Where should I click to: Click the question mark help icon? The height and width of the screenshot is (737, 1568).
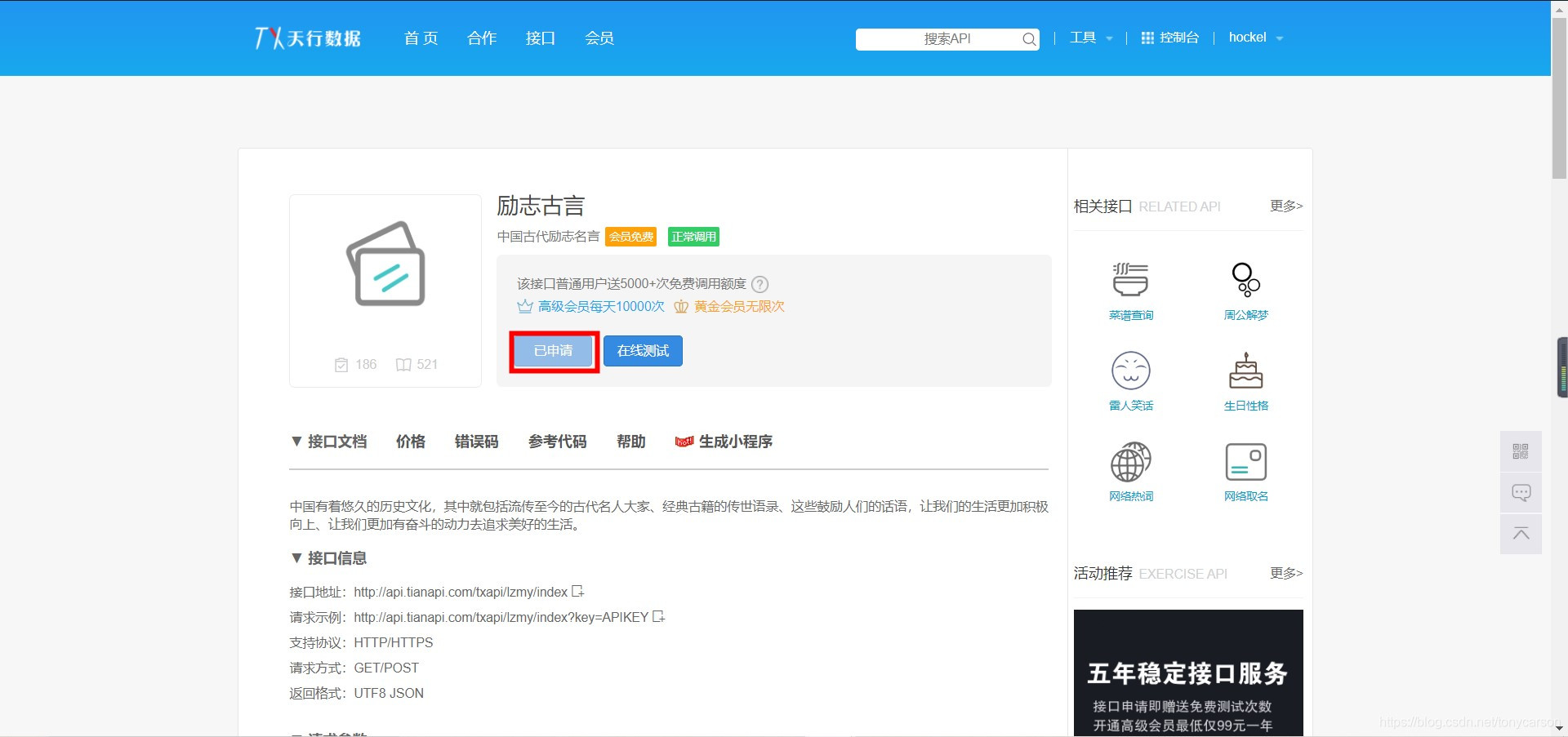(x=759, y=284)
